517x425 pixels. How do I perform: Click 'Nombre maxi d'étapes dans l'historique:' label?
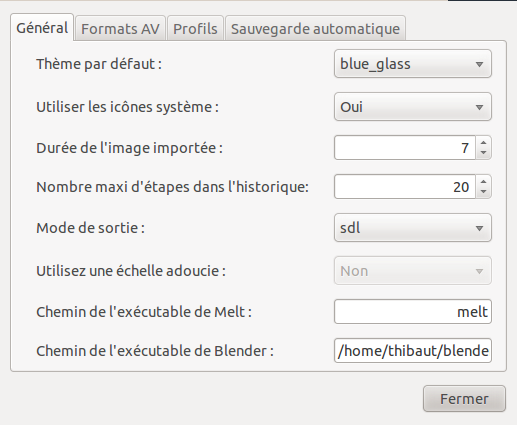coord(172,187)
